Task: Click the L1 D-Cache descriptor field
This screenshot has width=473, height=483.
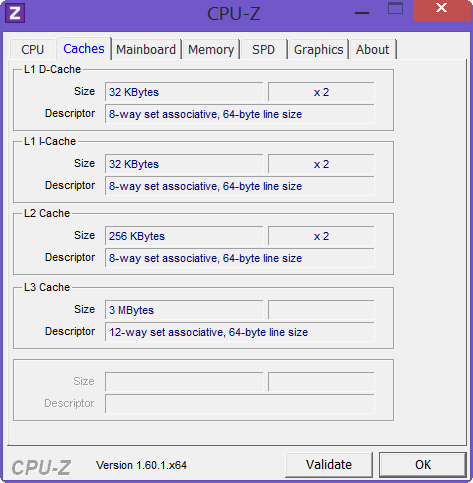Action: [240, 114]
